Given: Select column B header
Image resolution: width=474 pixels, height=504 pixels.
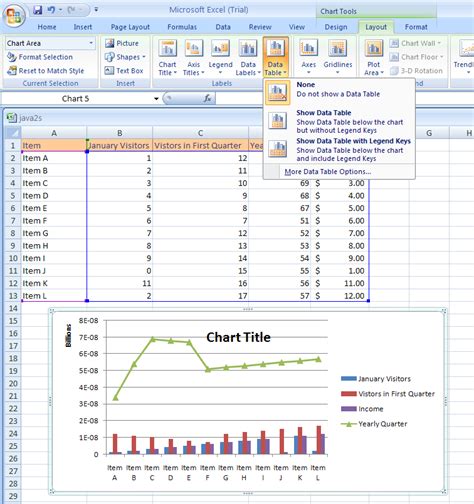Looking at the screenshot, I should (x=120, y=133).
